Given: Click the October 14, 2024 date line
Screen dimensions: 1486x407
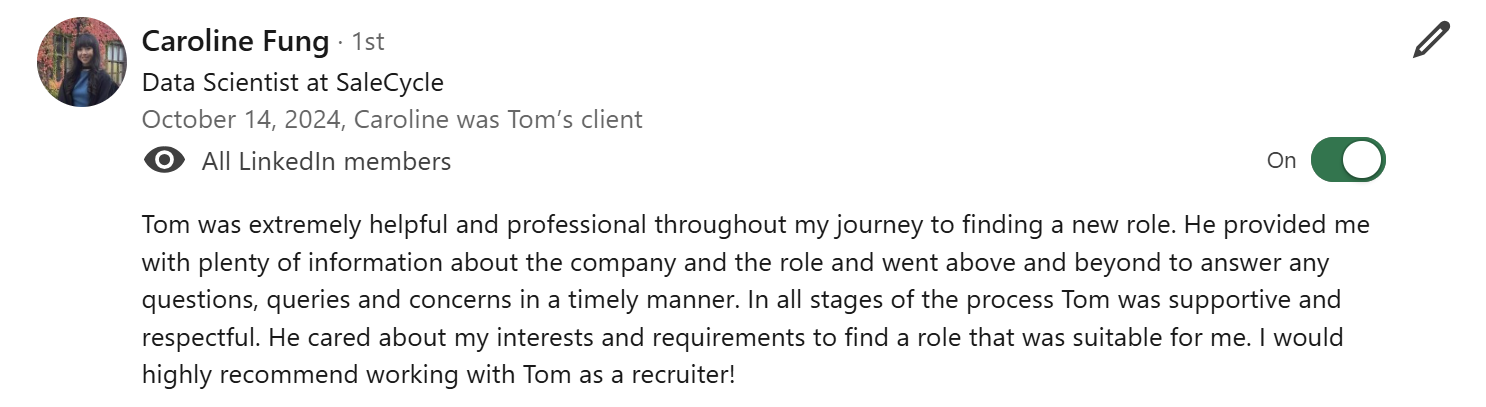Looking at the screenshot, I should tap(392, 120).
